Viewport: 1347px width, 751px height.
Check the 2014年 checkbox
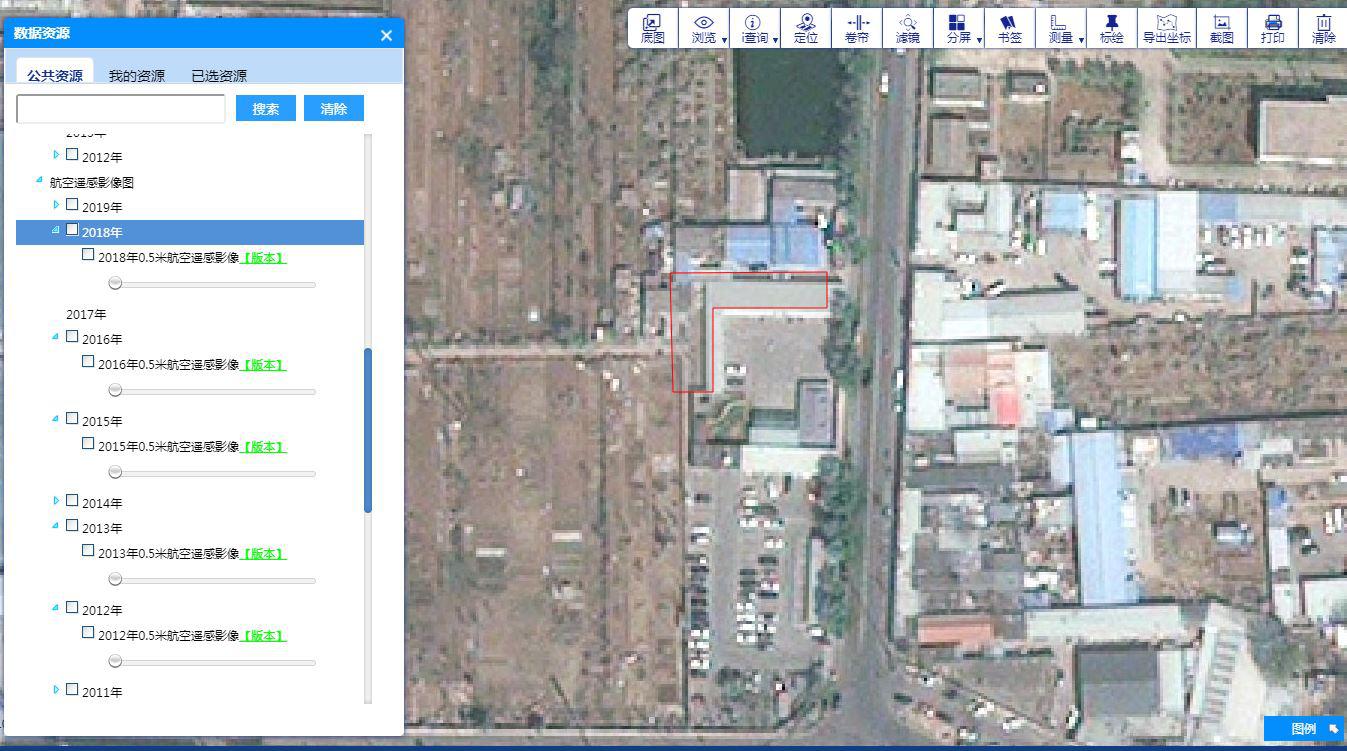click(x=72, y=501)
